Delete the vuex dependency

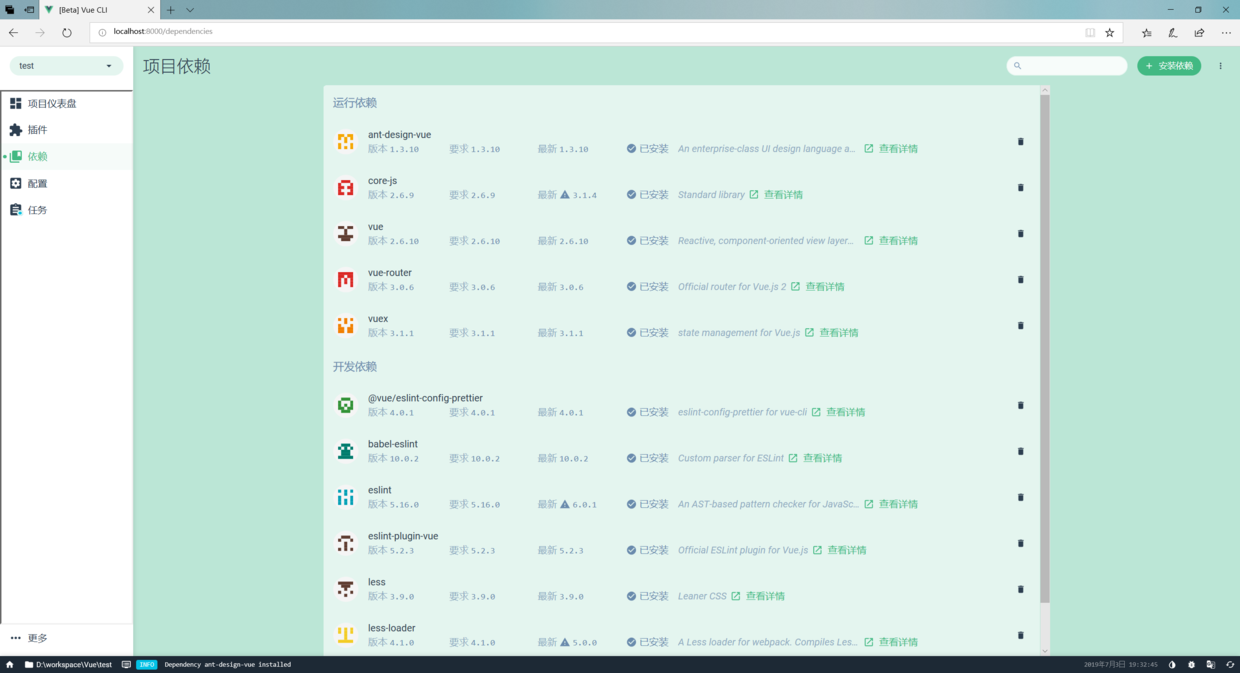(x=1020, y=326)
